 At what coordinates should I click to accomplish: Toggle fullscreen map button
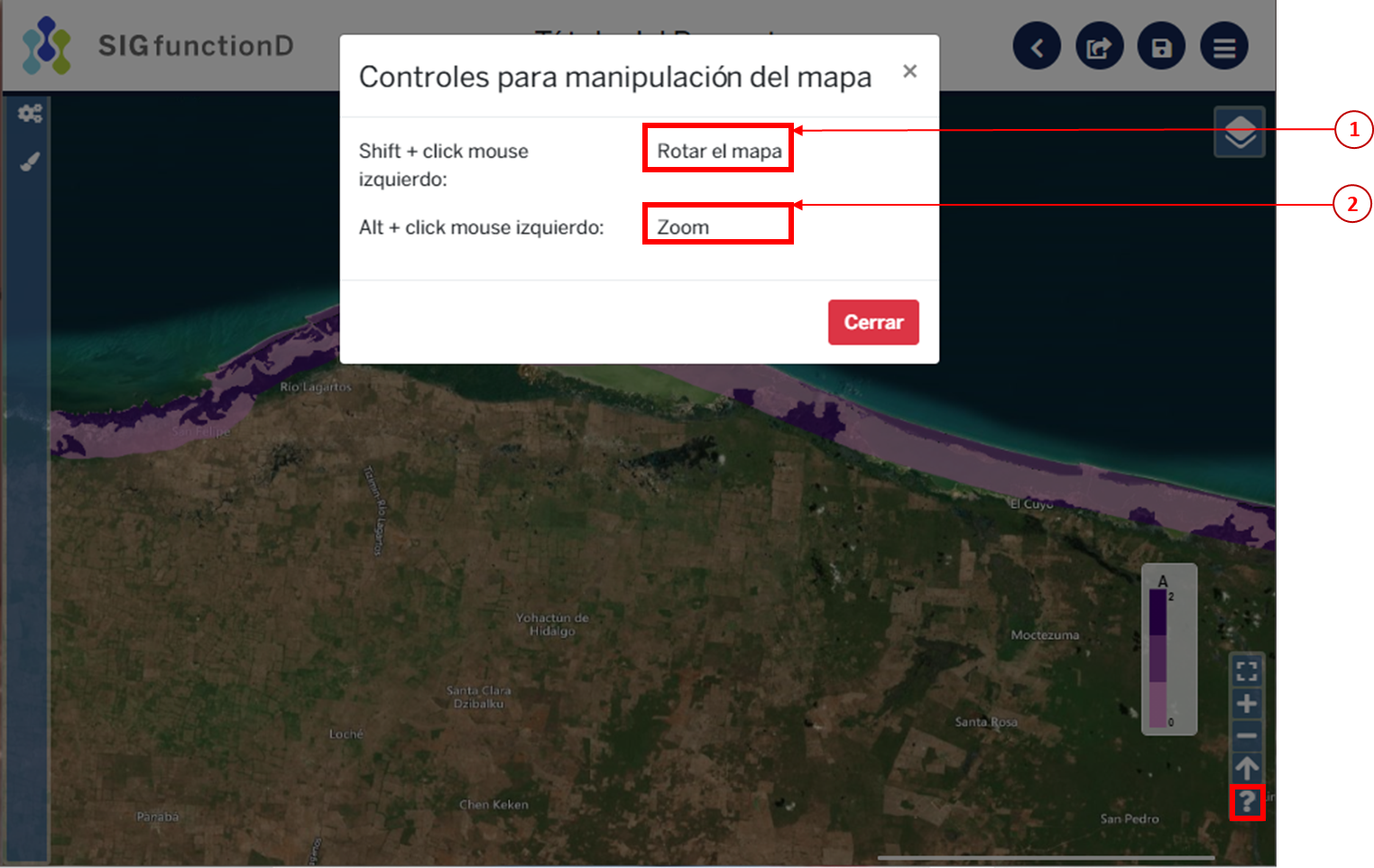point(1247,670)
